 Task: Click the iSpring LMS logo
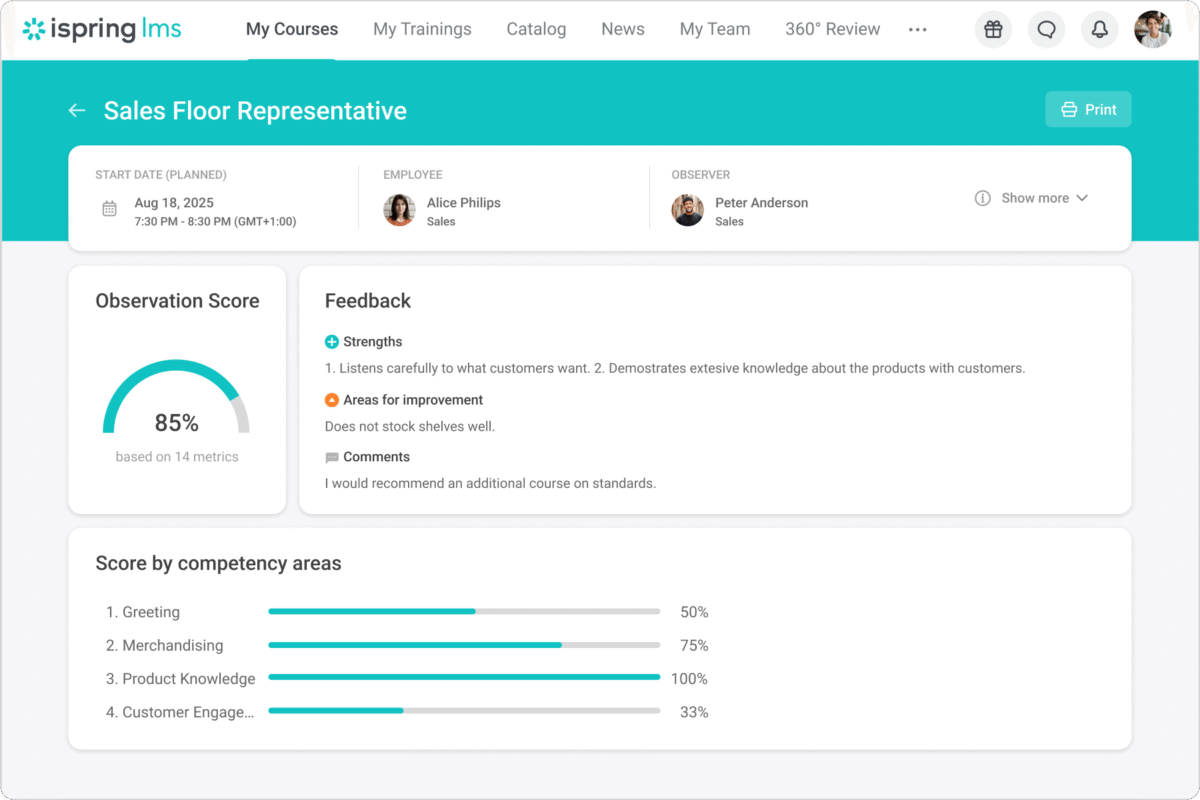(x=102, y=29)
